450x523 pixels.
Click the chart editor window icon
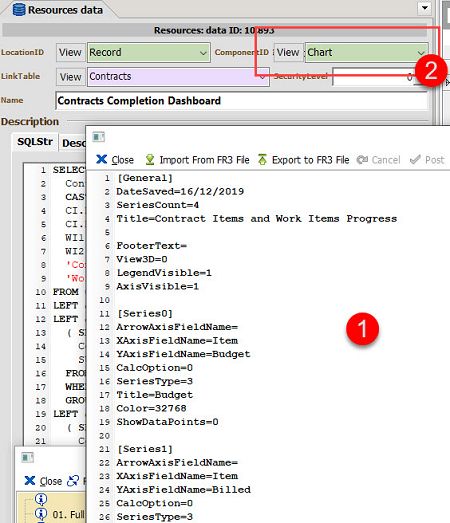[98, 137]
